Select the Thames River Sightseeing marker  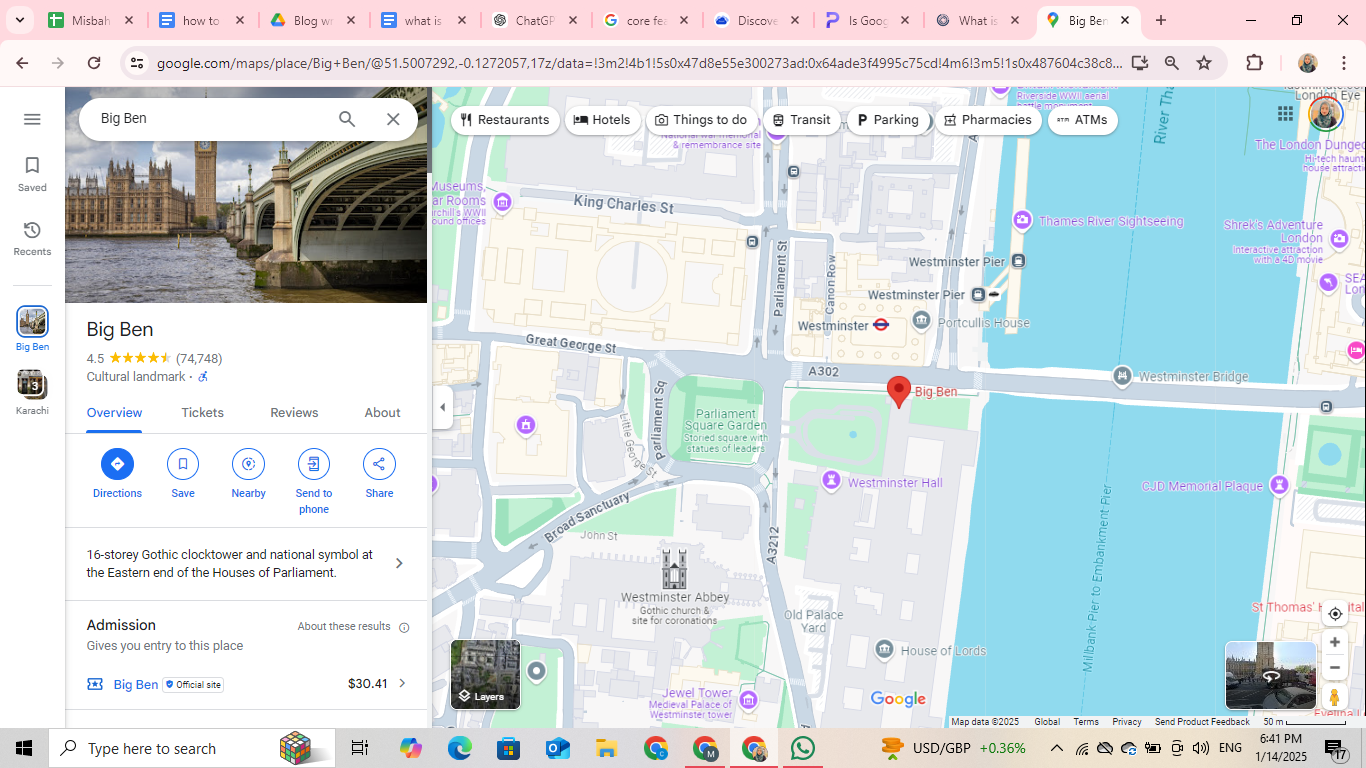pos(1022,220)
